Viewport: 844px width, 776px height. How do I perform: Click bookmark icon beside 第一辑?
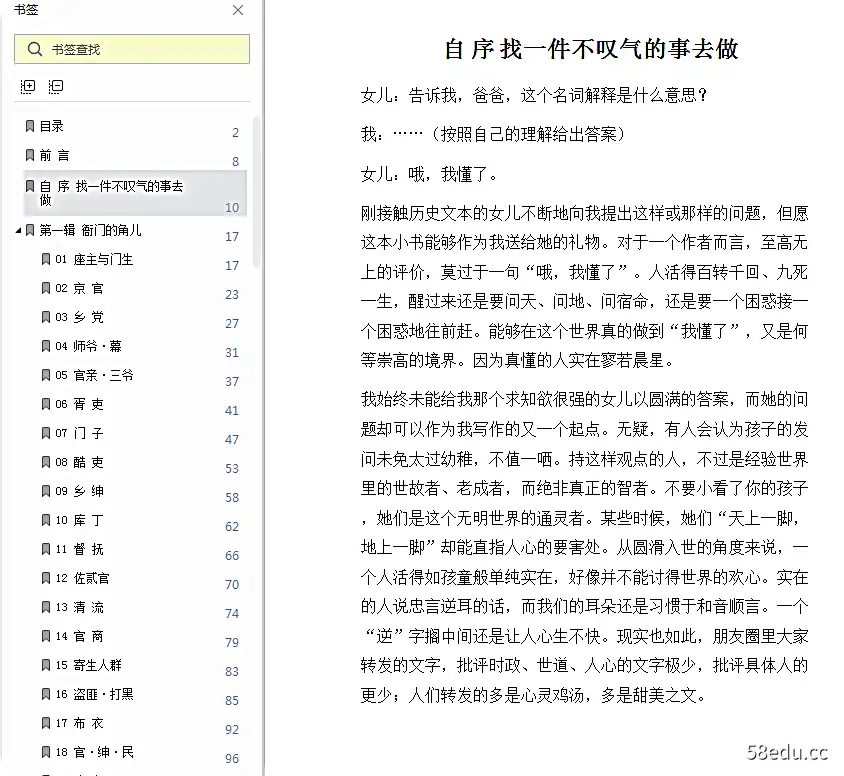tap(30, 230)
